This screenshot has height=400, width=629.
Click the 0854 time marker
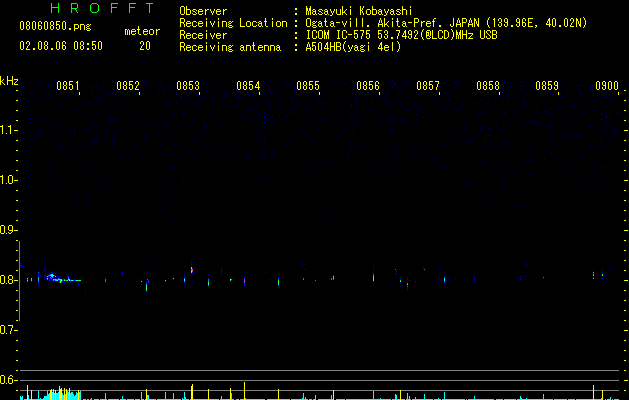pyautogui.click(x=248, y=85)
